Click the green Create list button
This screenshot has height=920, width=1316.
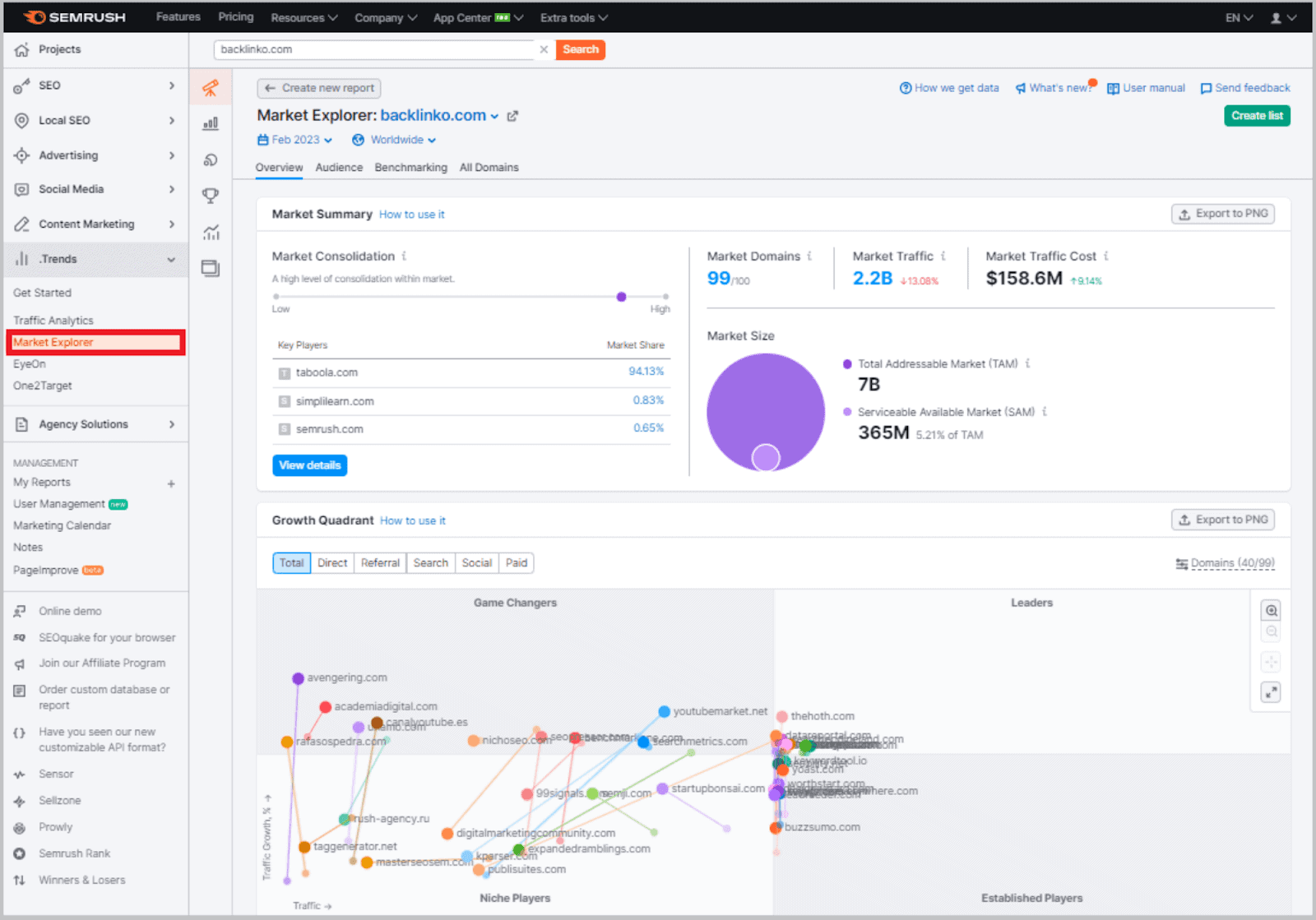point(1258,116)
